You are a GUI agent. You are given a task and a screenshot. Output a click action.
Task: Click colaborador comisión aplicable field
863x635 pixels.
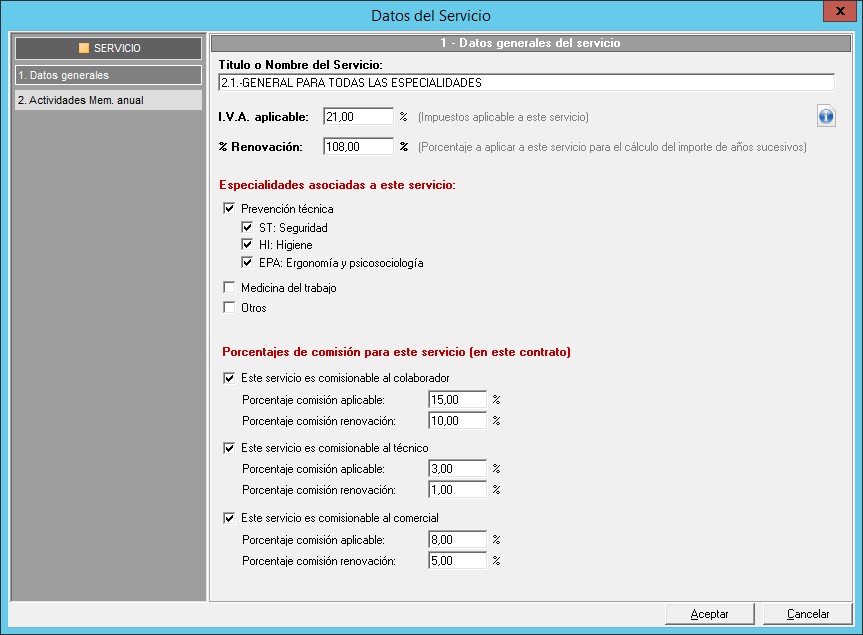click(x=457, y=400)
